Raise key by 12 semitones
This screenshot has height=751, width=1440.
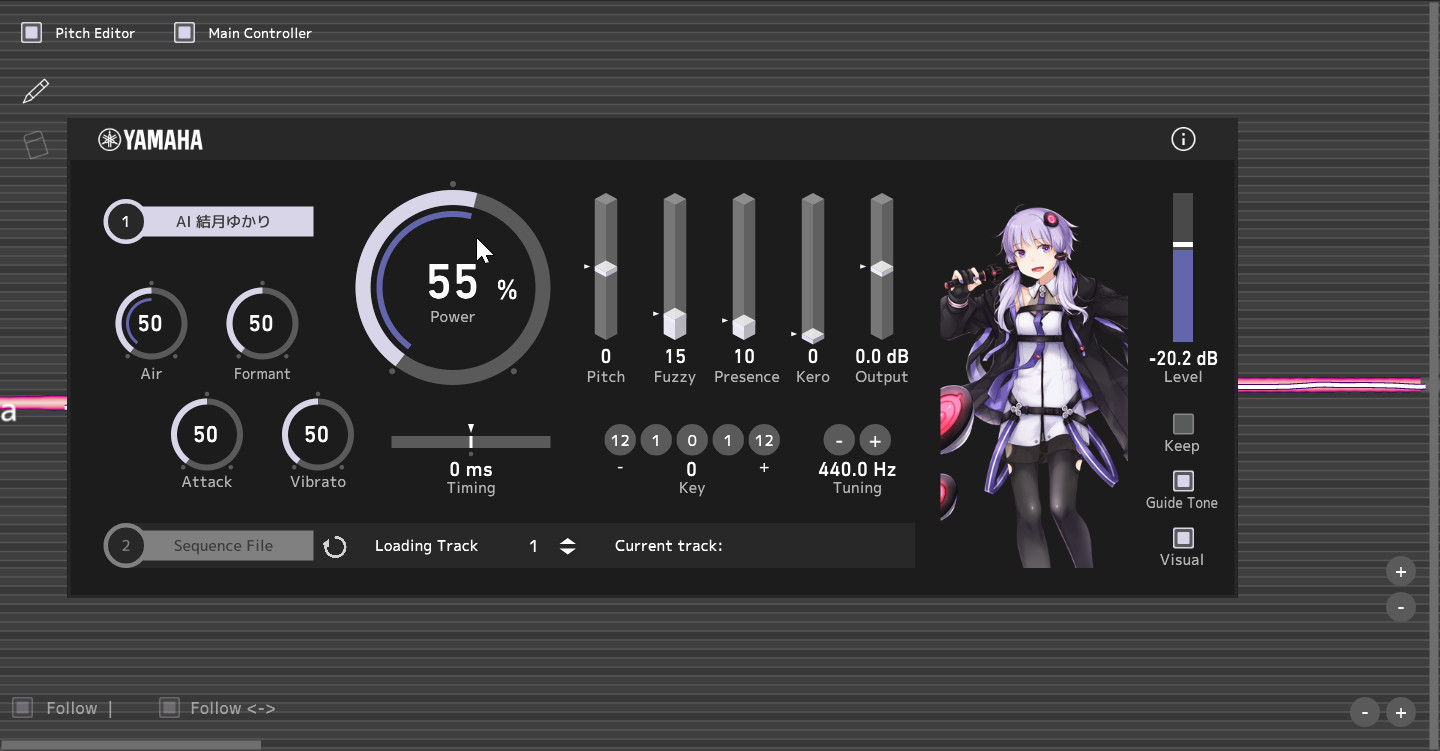point(764,440)
